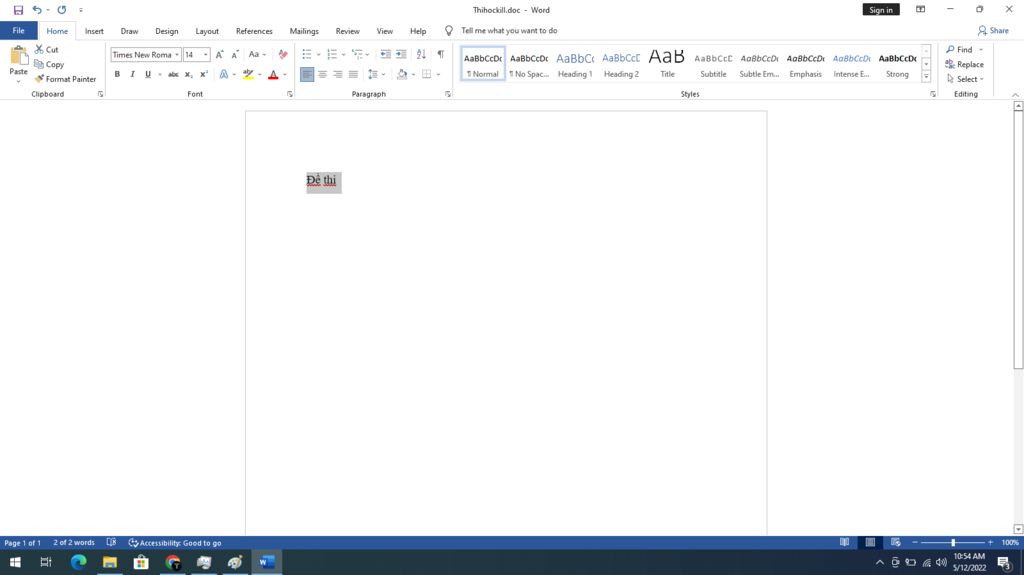Toggle Print Layout view
Screen dimensions: 1024x575
(x=870, y=542)
